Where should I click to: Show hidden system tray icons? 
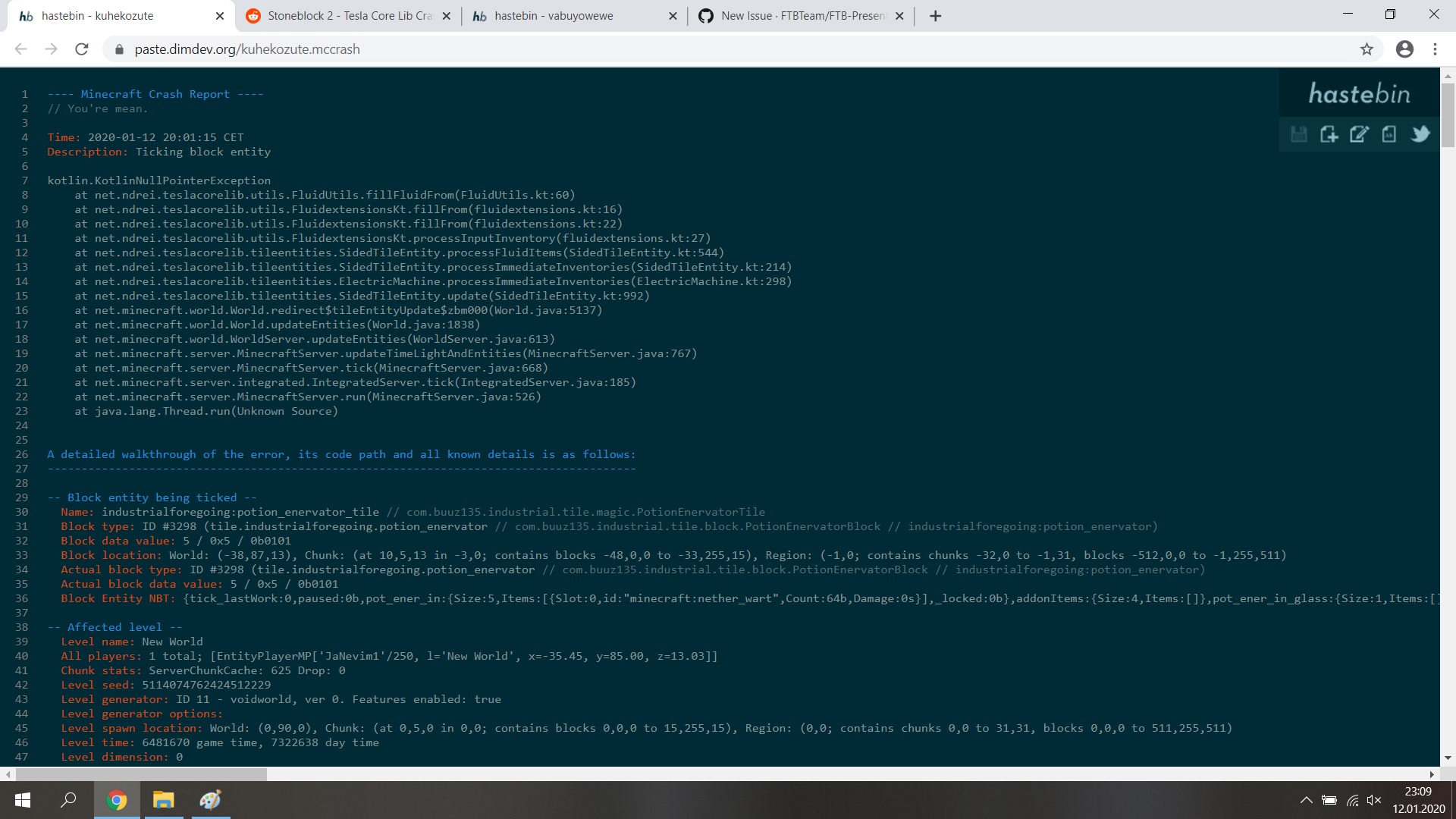point(1306,800)
